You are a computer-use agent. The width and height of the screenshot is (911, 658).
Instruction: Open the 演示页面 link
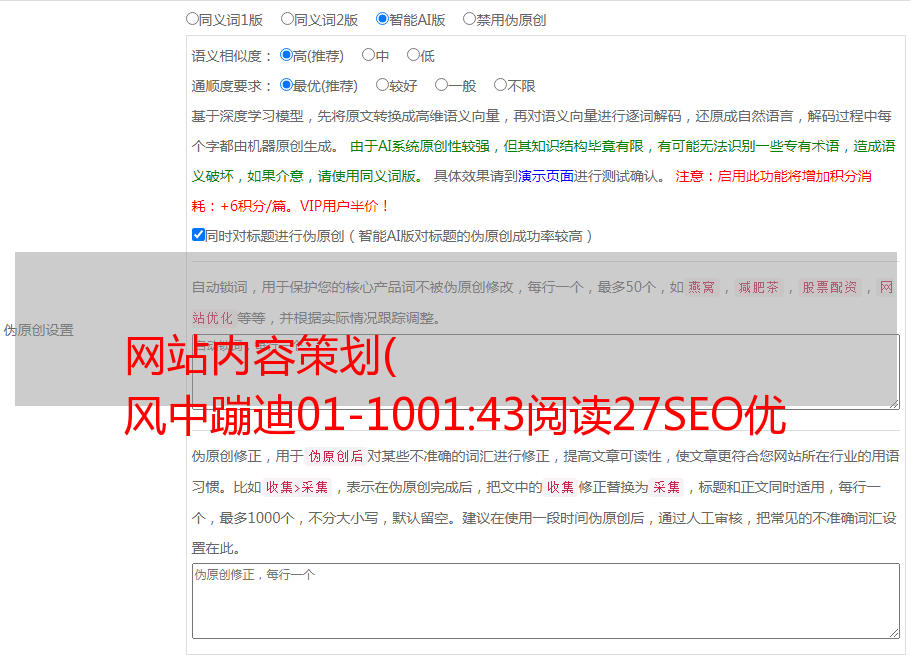pos(545,176)
